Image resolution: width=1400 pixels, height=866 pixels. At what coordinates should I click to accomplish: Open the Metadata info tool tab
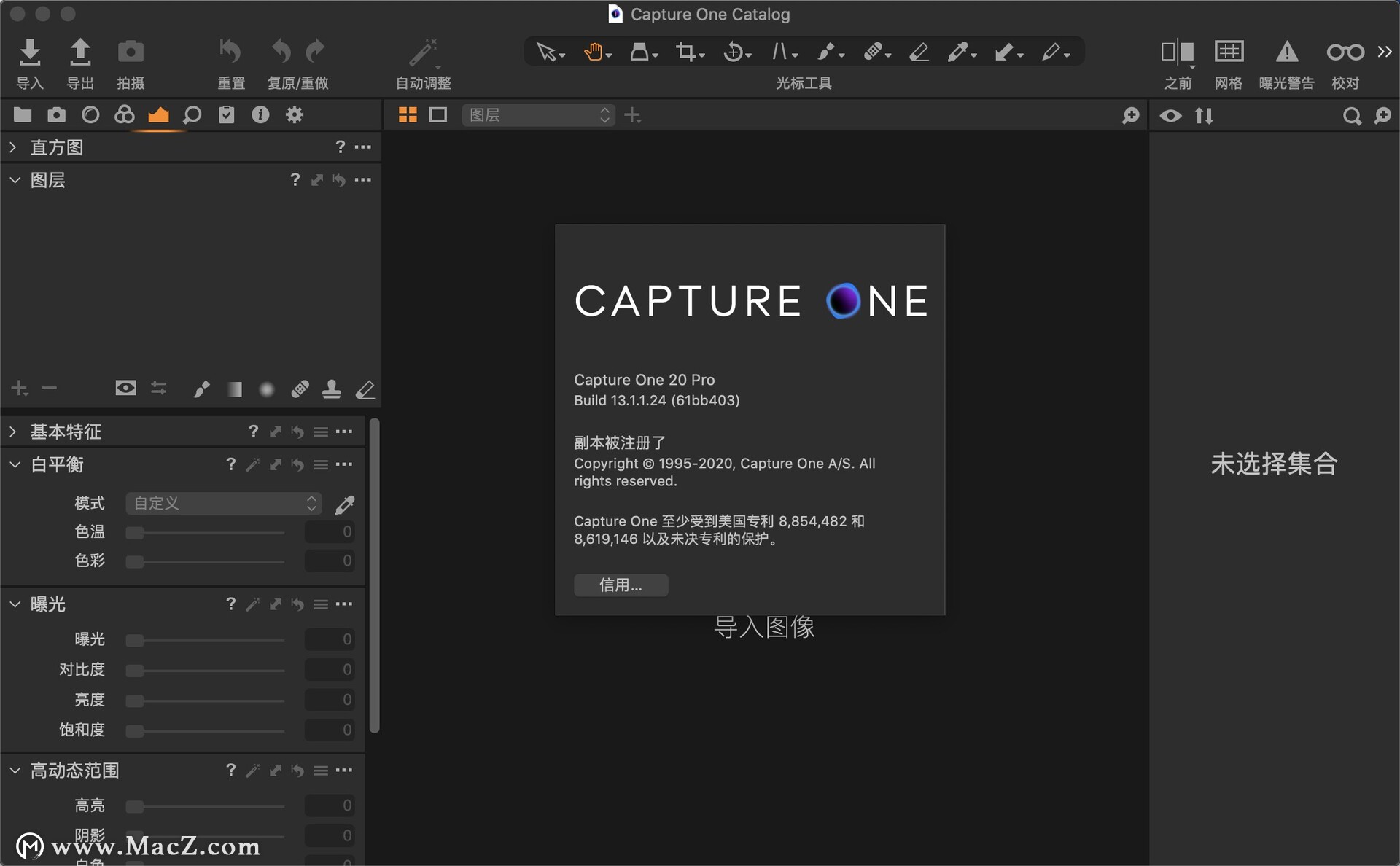(x=260, y=114)
